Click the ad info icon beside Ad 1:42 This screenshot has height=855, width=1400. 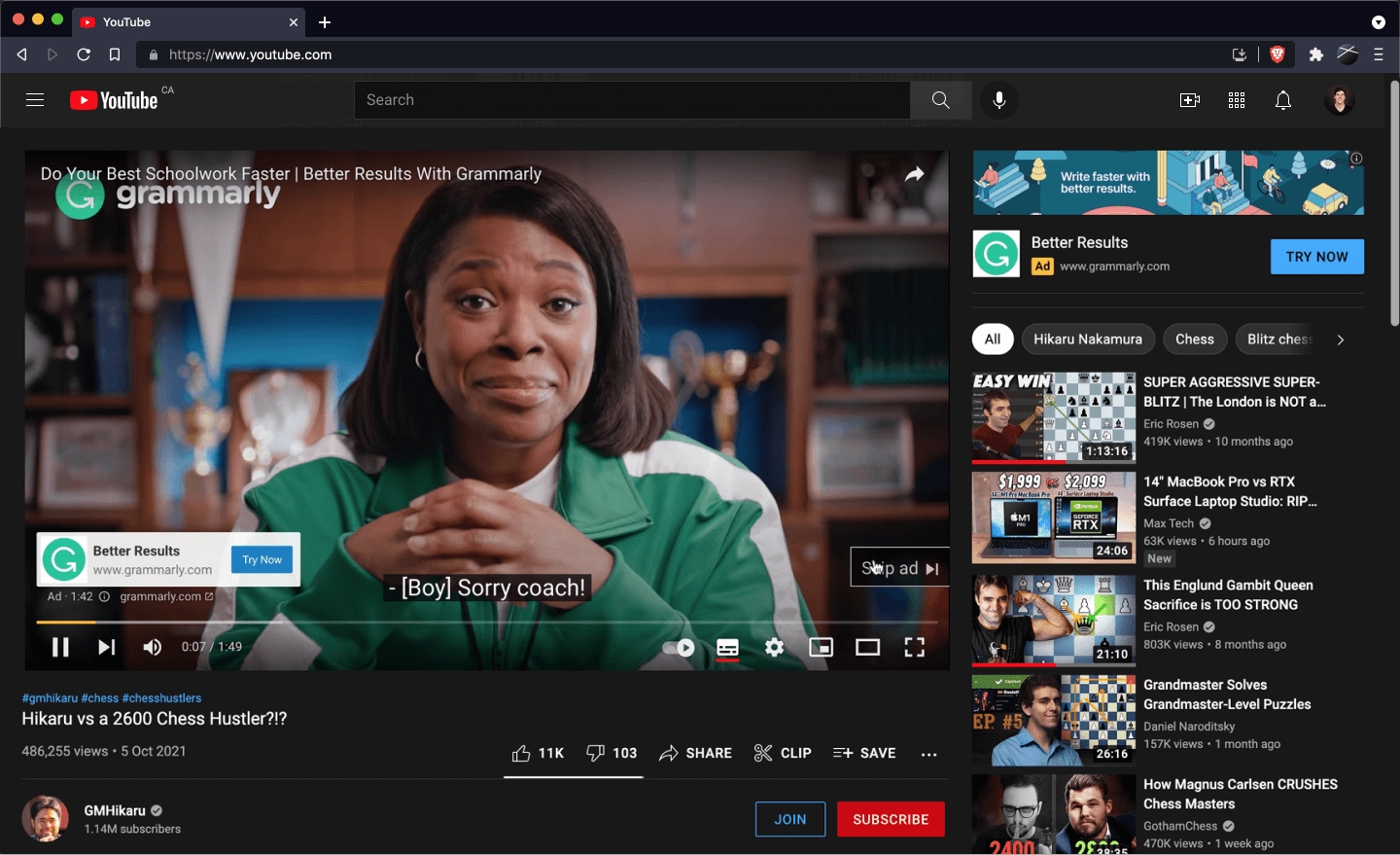104,596
